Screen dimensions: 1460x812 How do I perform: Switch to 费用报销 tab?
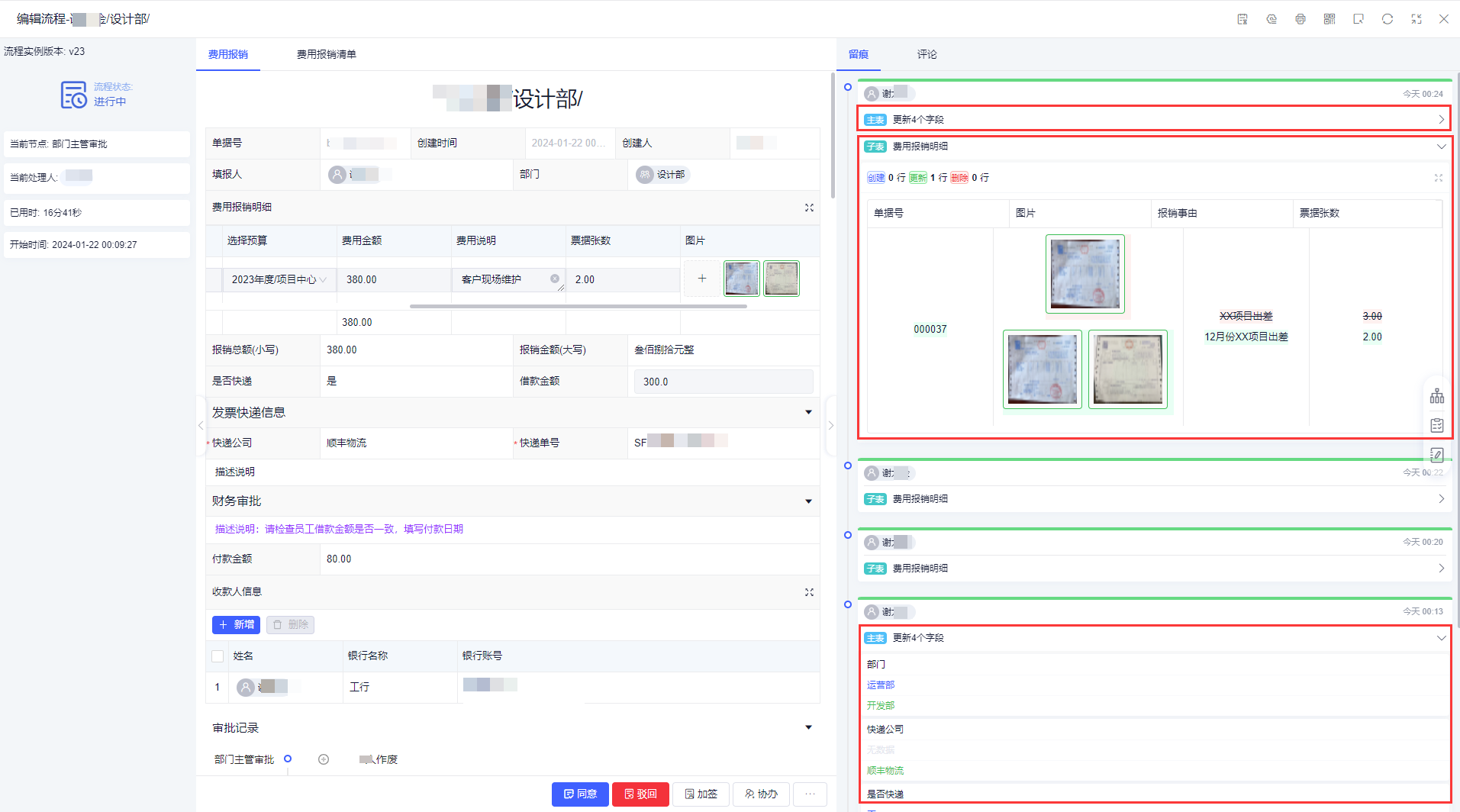[x=228, y=54]
